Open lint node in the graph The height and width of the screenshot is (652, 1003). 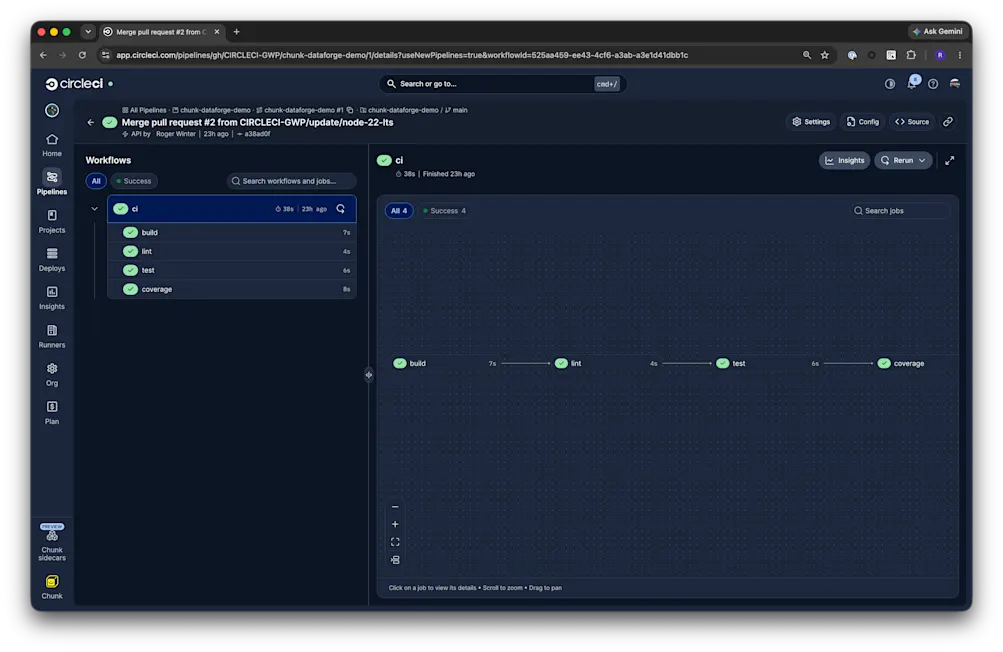pos(606,363)
